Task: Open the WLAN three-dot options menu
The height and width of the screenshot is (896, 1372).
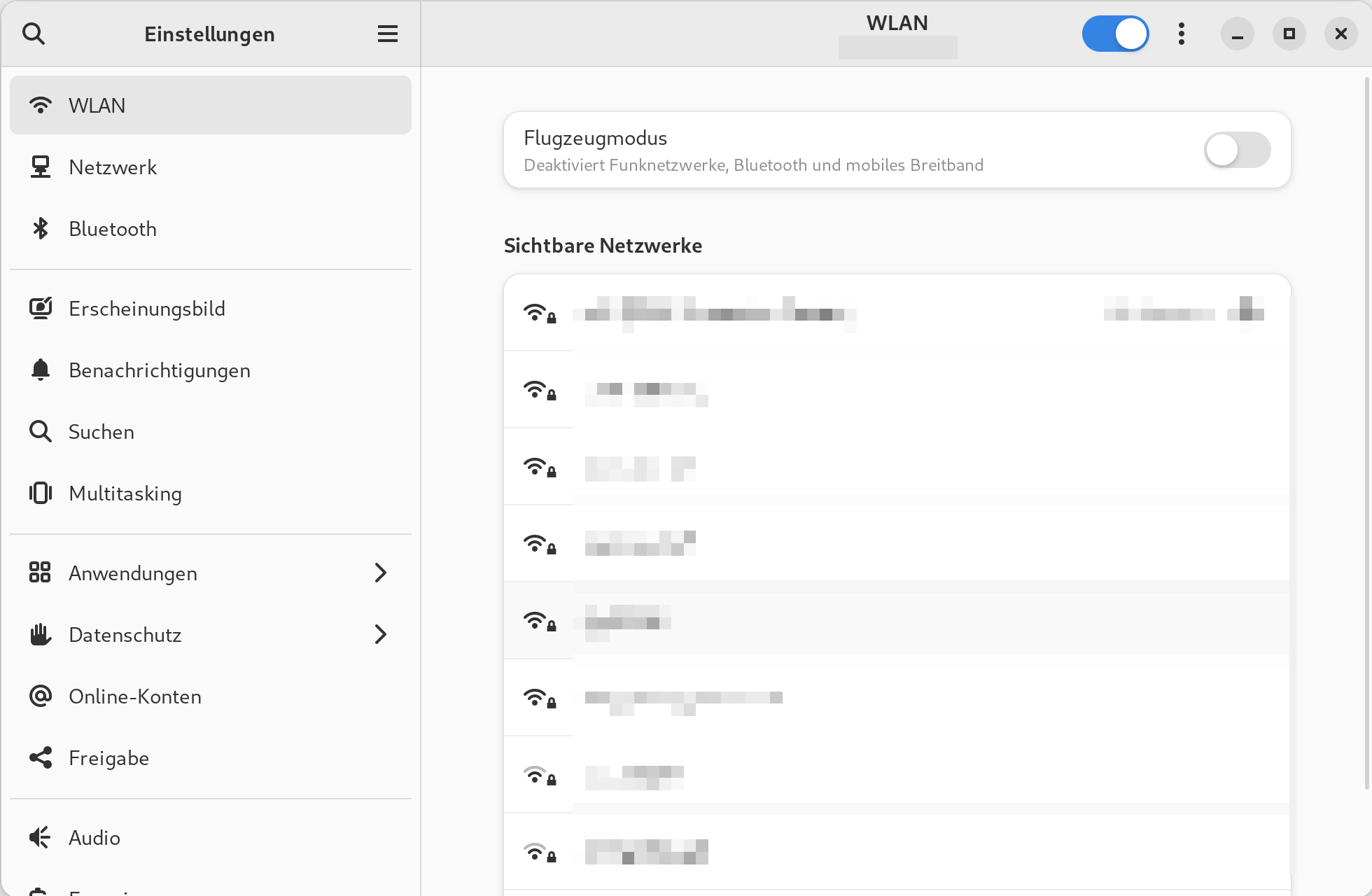Action: [x=1181, y=34]
